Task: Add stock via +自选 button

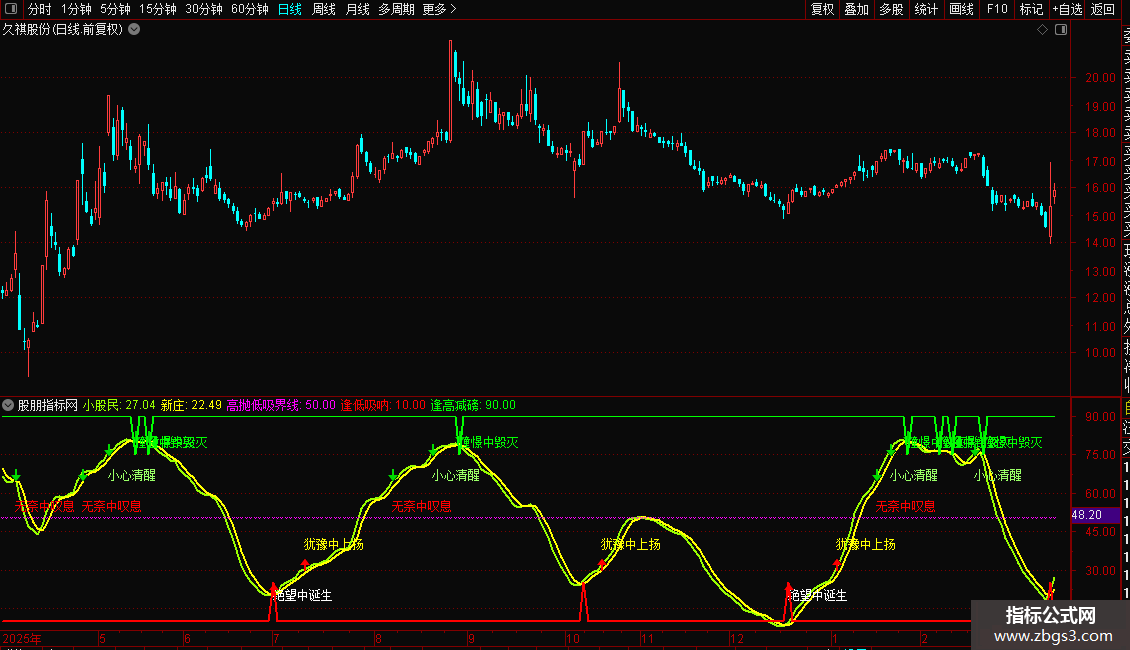Action: [x=1067, y=9]
